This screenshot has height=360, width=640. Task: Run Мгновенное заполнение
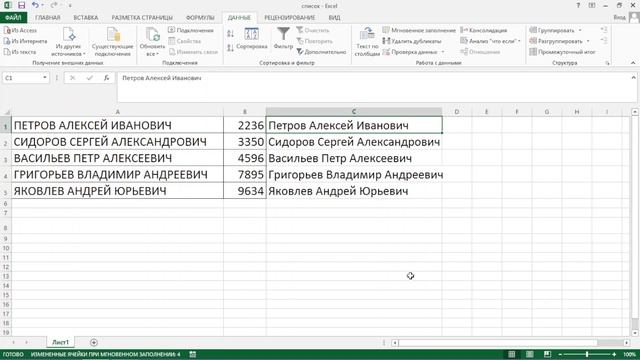point(419,30)
